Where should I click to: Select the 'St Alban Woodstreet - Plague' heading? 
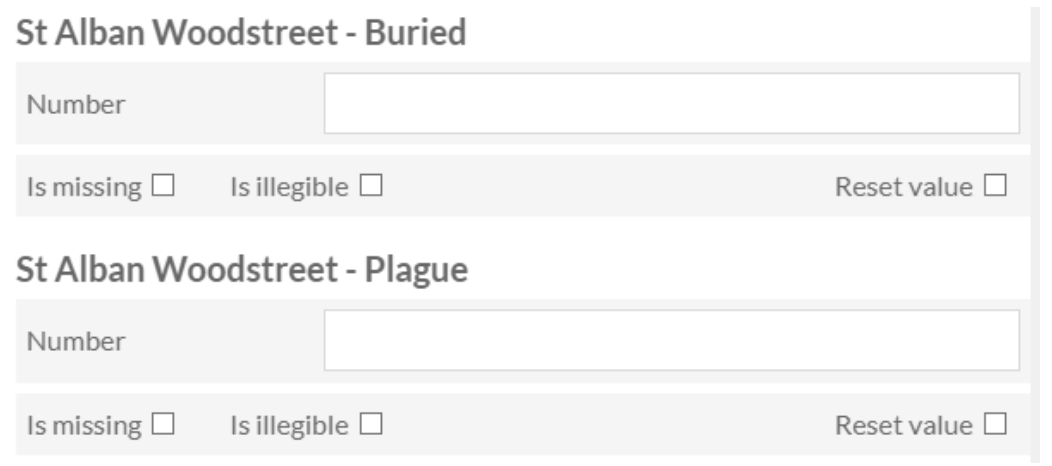242,270
